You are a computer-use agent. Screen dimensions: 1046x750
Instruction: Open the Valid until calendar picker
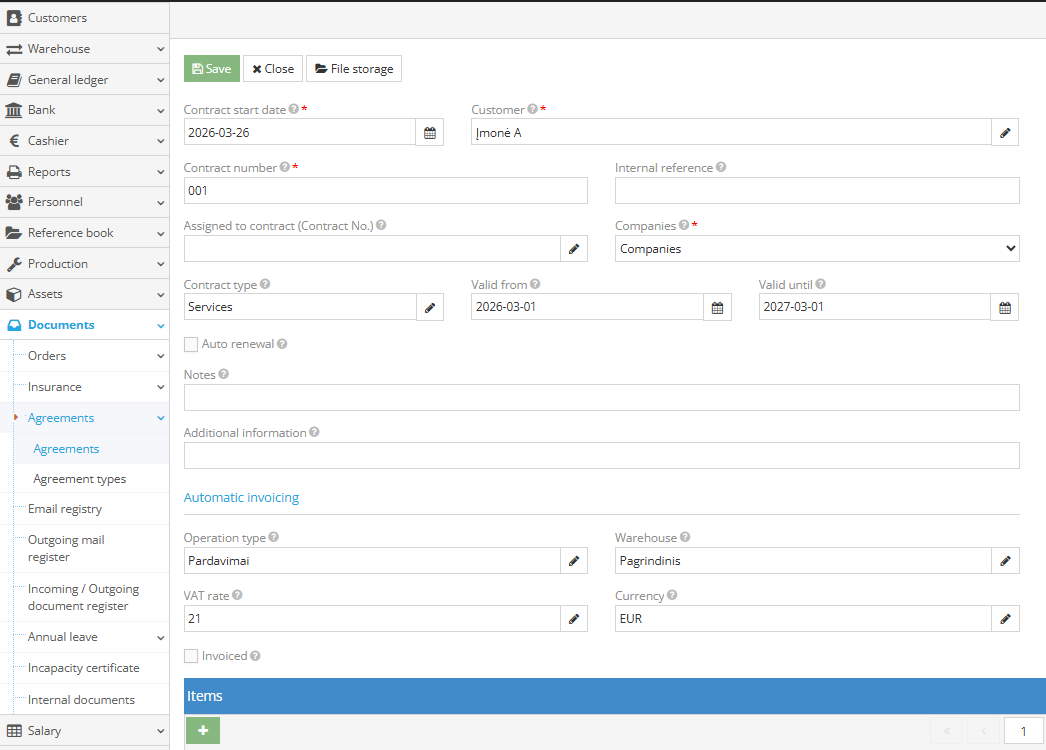click(x=1005, y=307)
